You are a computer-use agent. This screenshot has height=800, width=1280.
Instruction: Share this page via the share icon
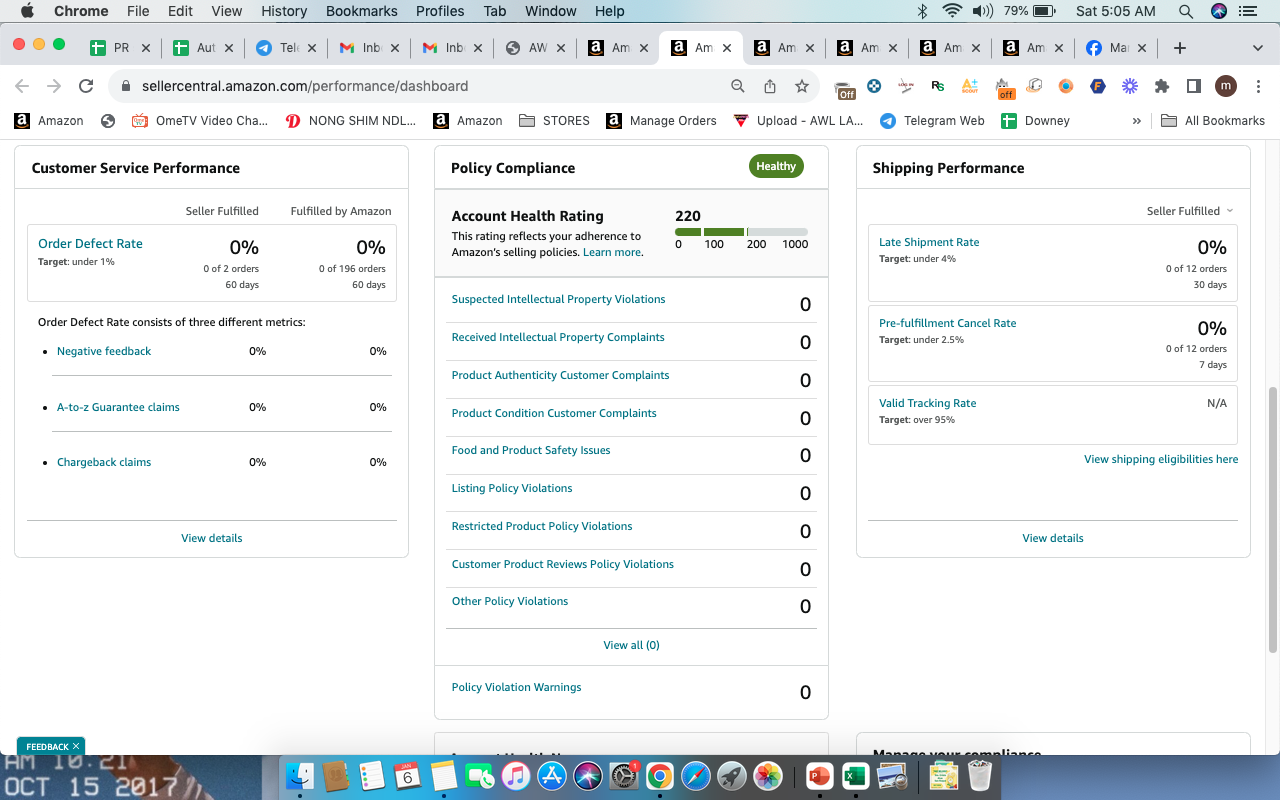[770, 86]
